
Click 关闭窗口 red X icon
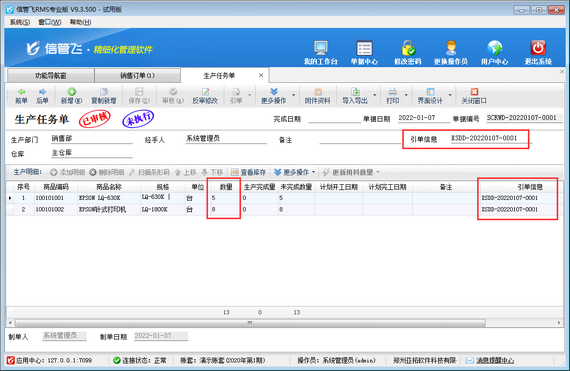click(x=474, y=92)
